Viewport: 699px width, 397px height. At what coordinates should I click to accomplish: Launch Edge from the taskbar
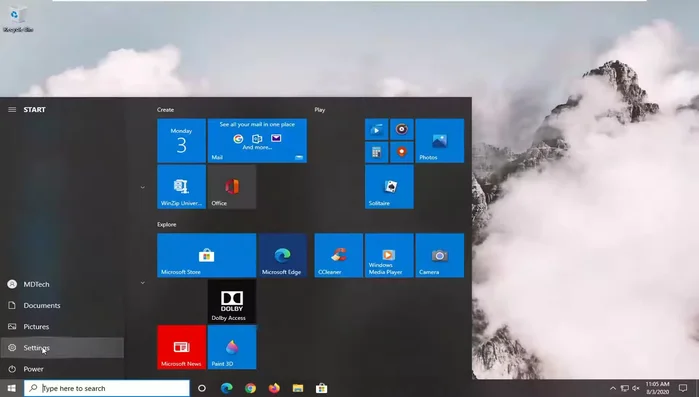pyautogui.click(x=226, y=388)
